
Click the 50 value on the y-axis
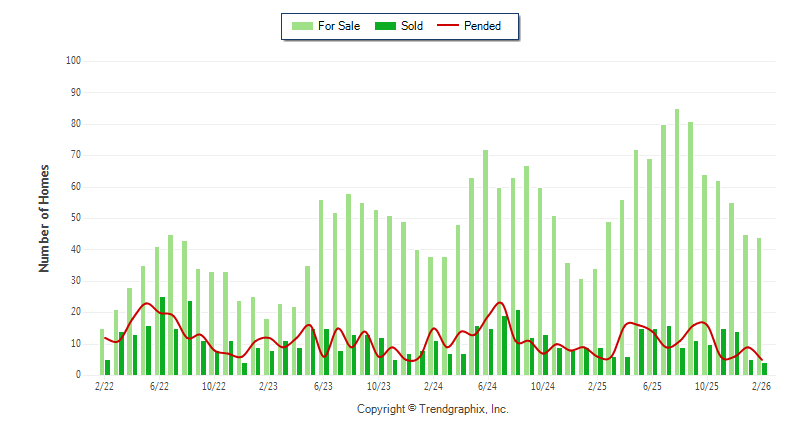point(75,218)
